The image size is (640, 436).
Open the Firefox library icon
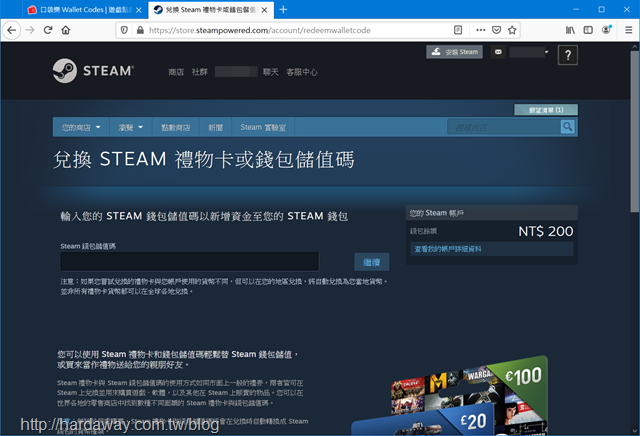coord(570,30)
